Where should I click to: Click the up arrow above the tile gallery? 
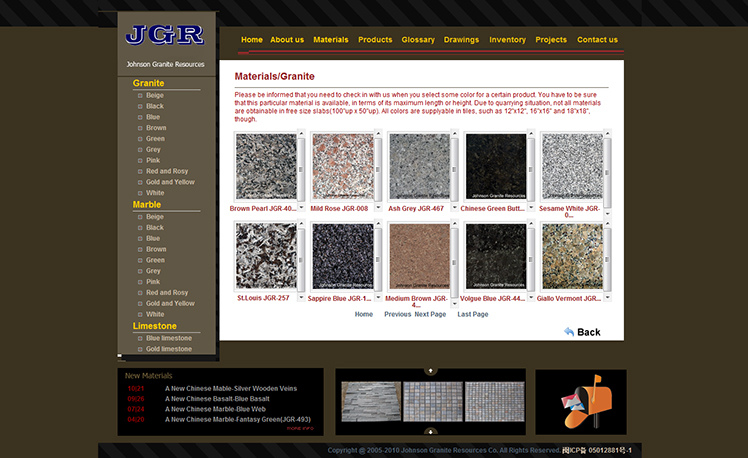(431, 371)
